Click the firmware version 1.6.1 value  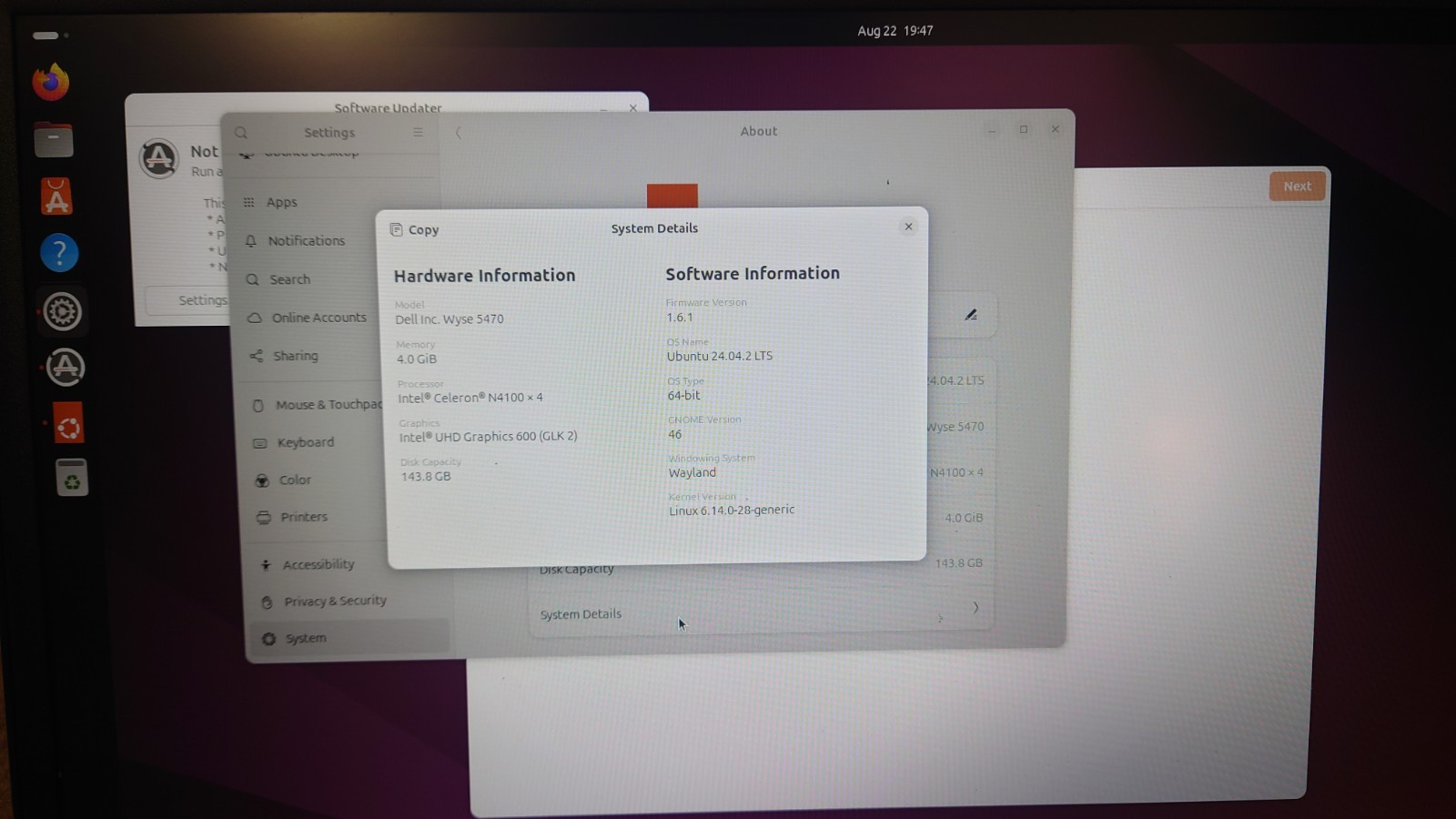pos(680,318)
